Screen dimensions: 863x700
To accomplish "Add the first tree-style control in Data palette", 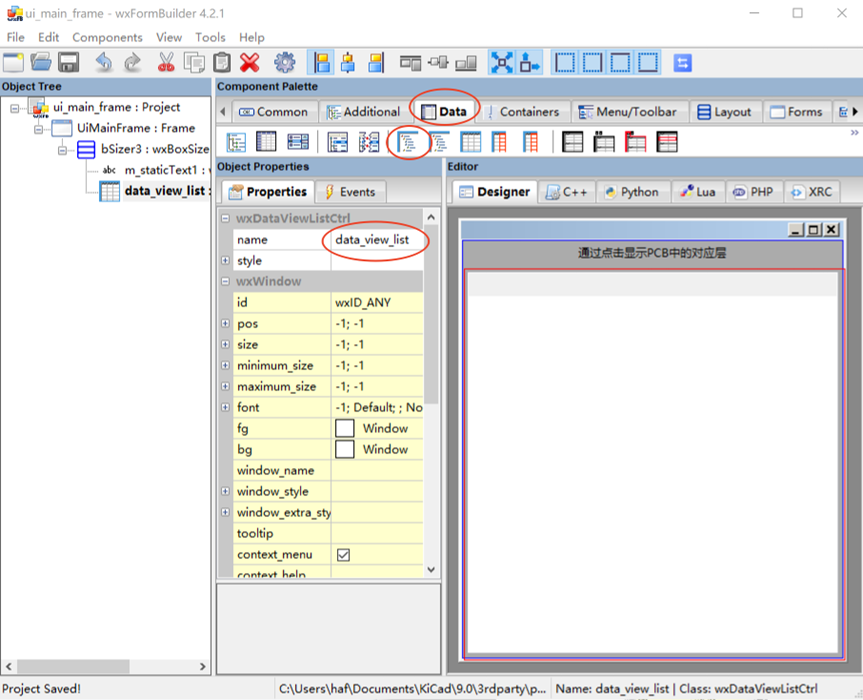I will pos(236,142).
